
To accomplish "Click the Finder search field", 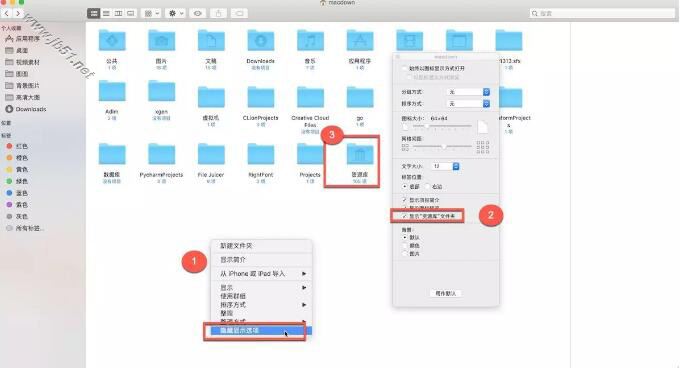I will pos(602,13).
